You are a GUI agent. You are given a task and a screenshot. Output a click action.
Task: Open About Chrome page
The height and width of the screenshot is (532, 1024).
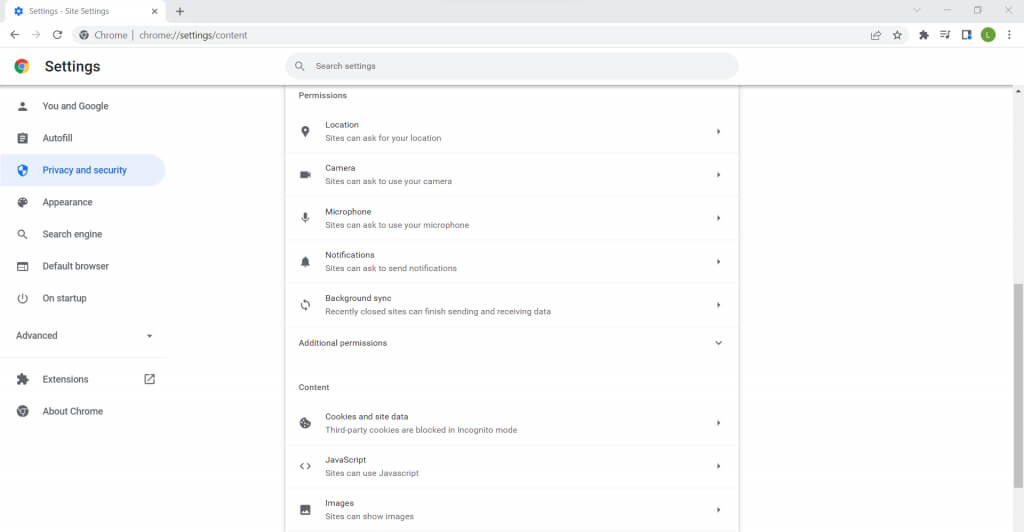72,411
